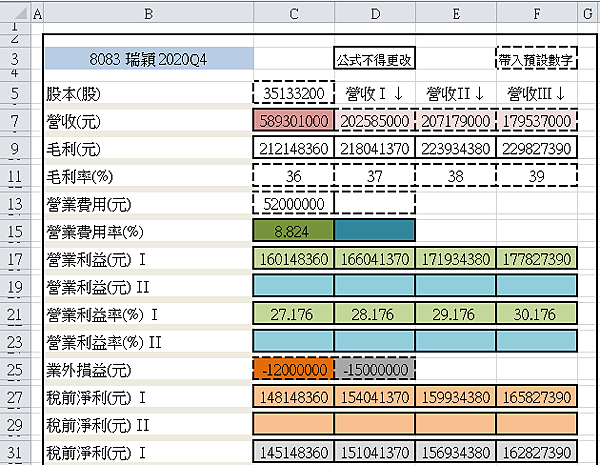The image size is (600, 465).
Task: Select gross profit cell 229827390
Action: pyautogui.click(x=537, y=148)
